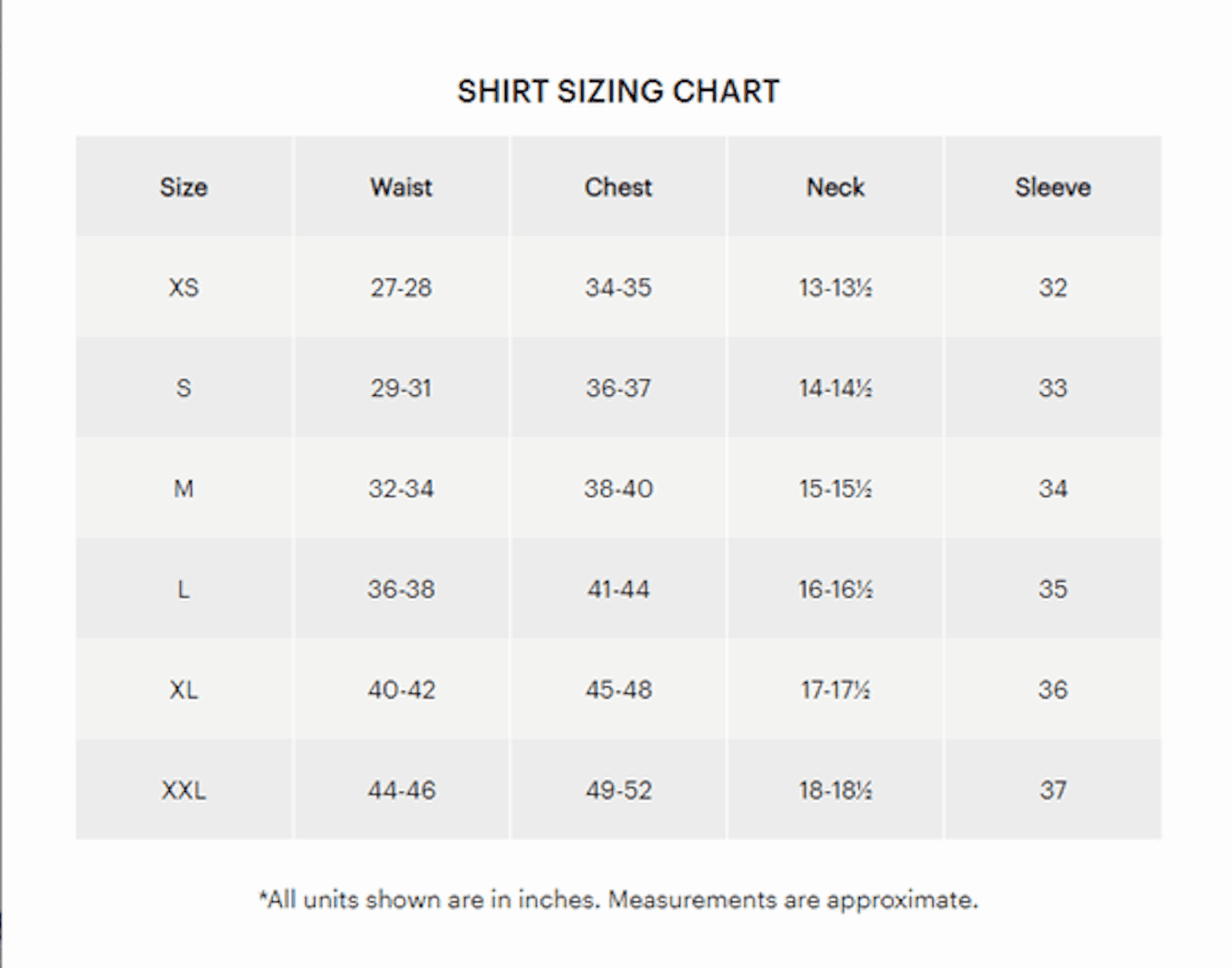Select the Size column header
This screenshot has width=1232, height=968.
(184, 187)
